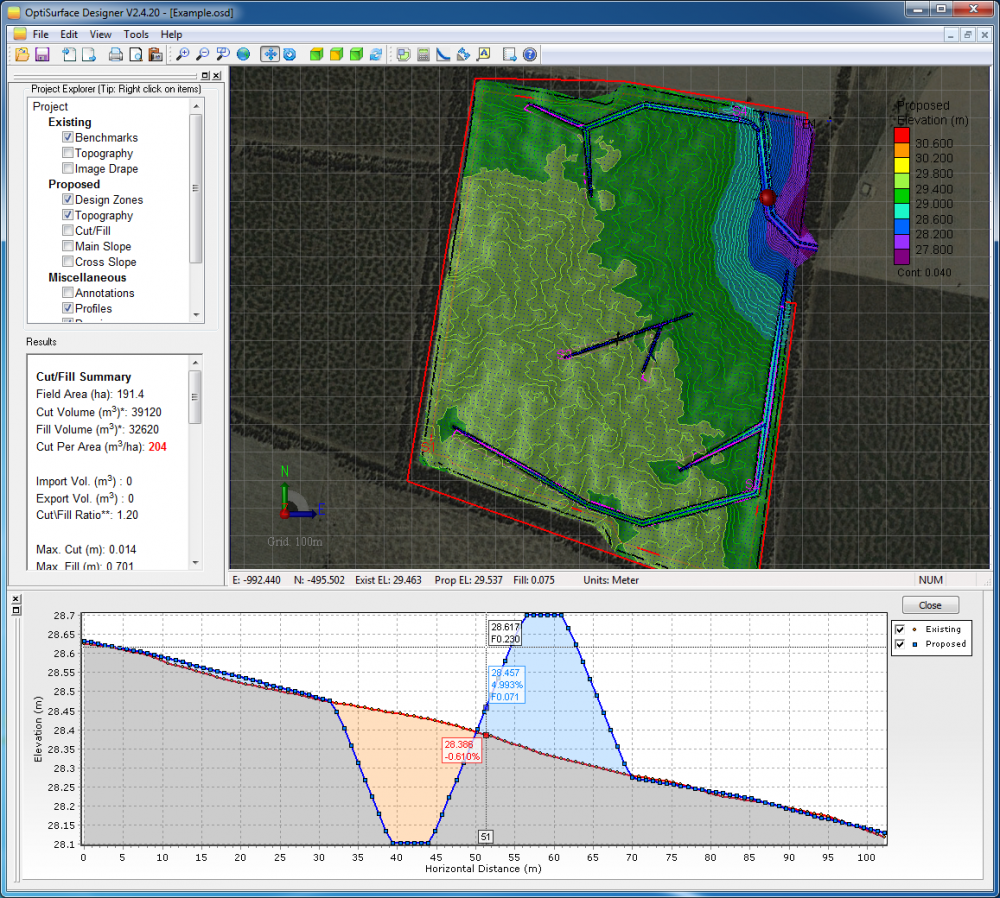1000x898 pixels.
Task: Click the Cut/Fill Summary heading
Action: [84, 377]
